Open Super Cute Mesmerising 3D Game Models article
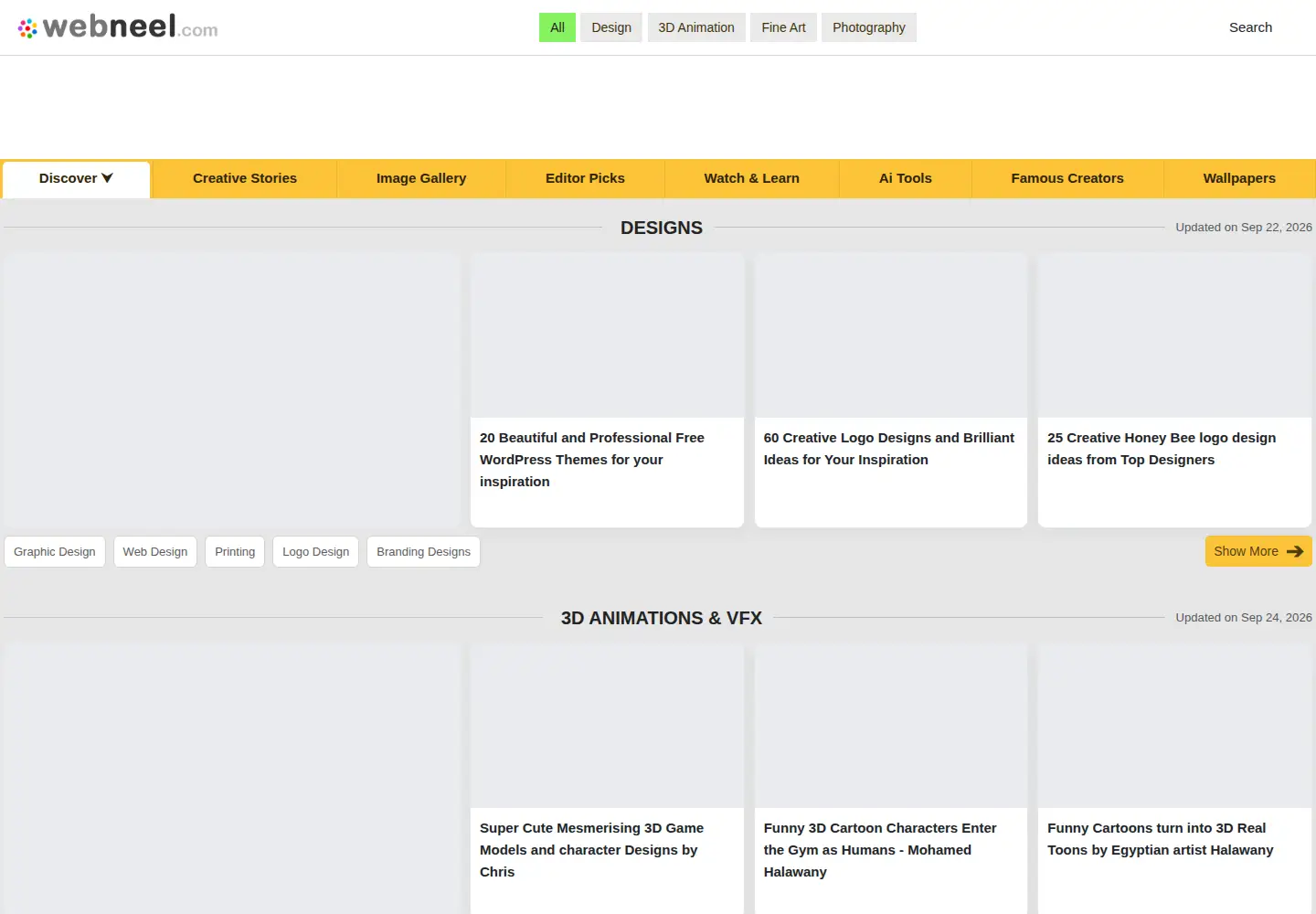This screenshot has height=914, width=1316. pyautogui.click(x=592, y=850)
